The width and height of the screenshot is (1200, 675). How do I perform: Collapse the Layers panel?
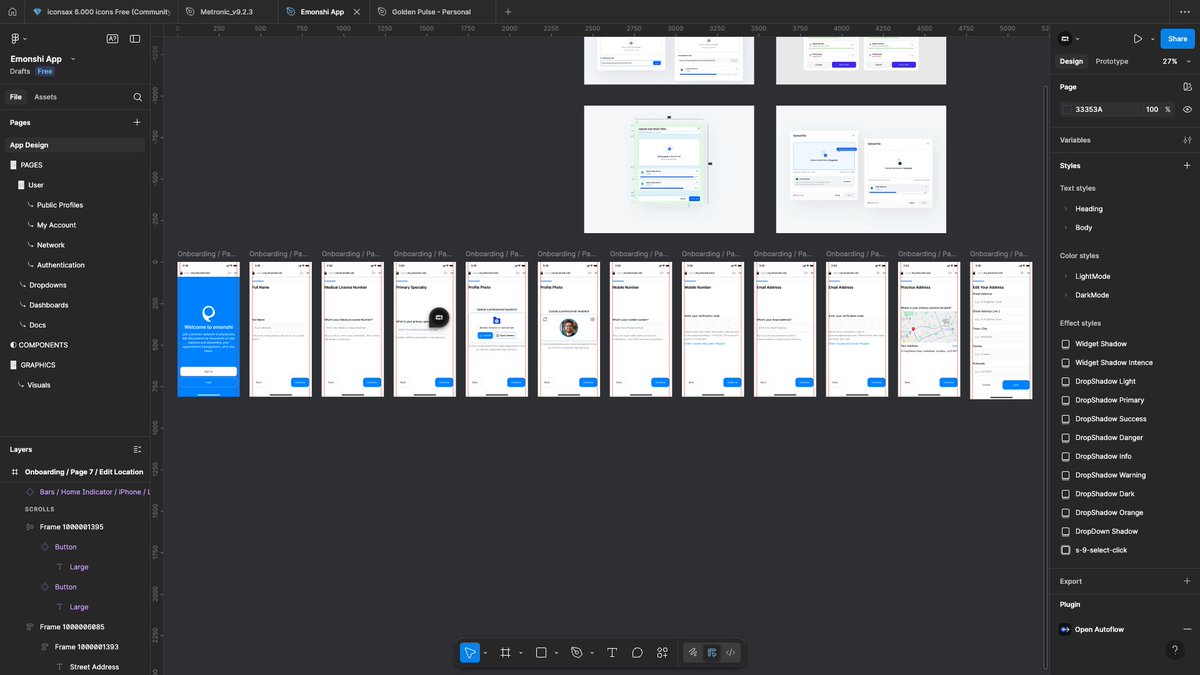[138, 450]
